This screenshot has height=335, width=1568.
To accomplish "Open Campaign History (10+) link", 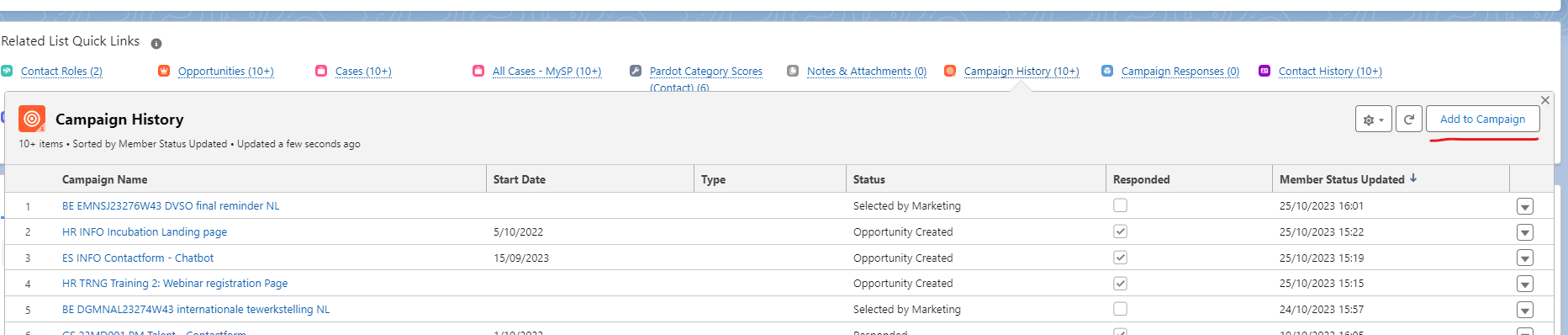I will [1022, 72].
